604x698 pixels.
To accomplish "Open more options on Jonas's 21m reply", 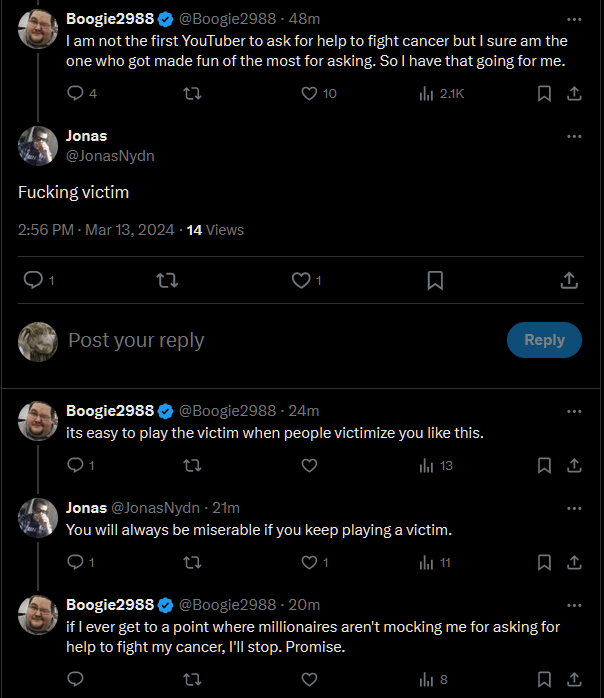I will [574, 508].
